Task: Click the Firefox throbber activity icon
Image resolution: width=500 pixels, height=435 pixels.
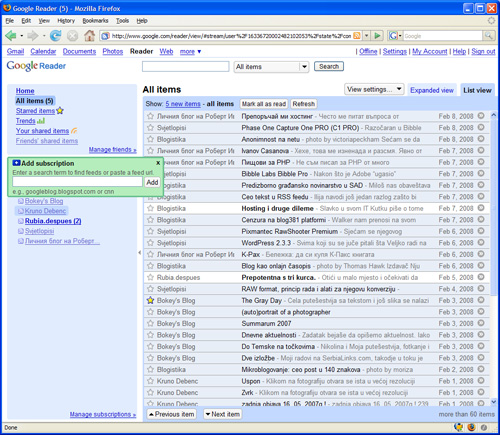Action: coord(491,21)
